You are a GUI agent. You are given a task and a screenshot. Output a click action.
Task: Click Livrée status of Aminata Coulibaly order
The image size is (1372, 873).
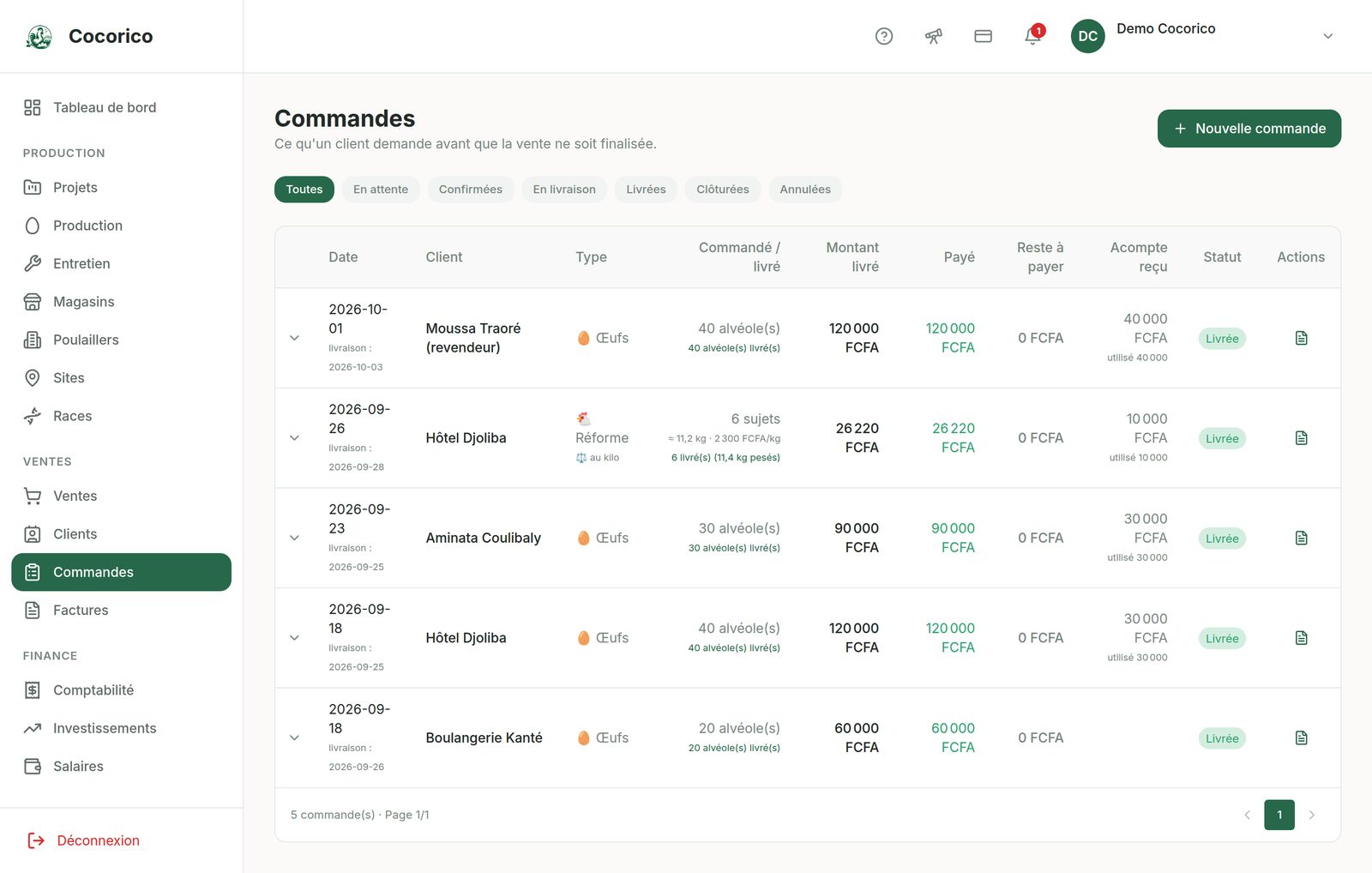[x=1222, y=539]
